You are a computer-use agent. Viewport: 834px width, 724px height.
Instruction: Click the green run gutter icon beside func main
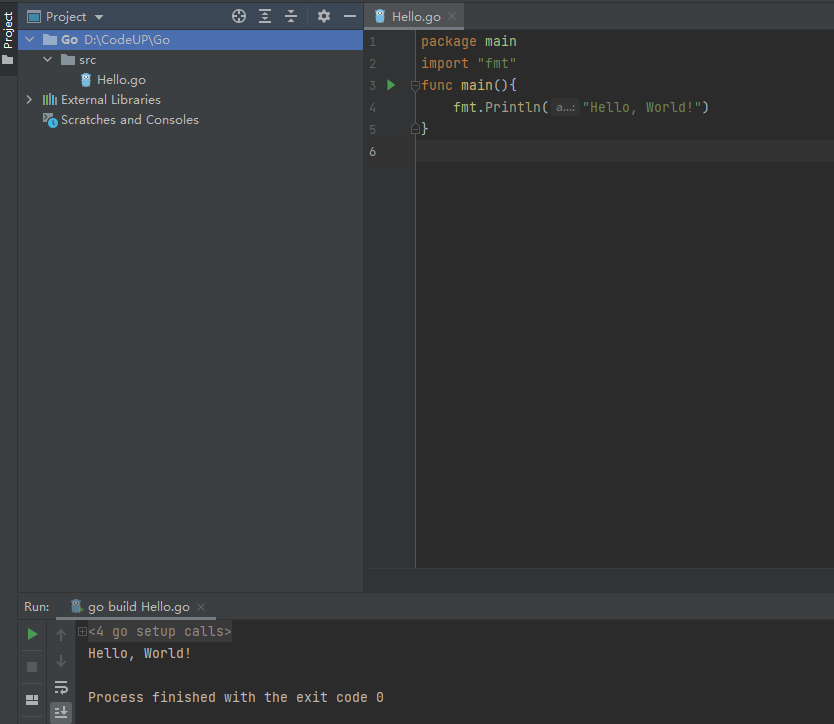(392, 85)
